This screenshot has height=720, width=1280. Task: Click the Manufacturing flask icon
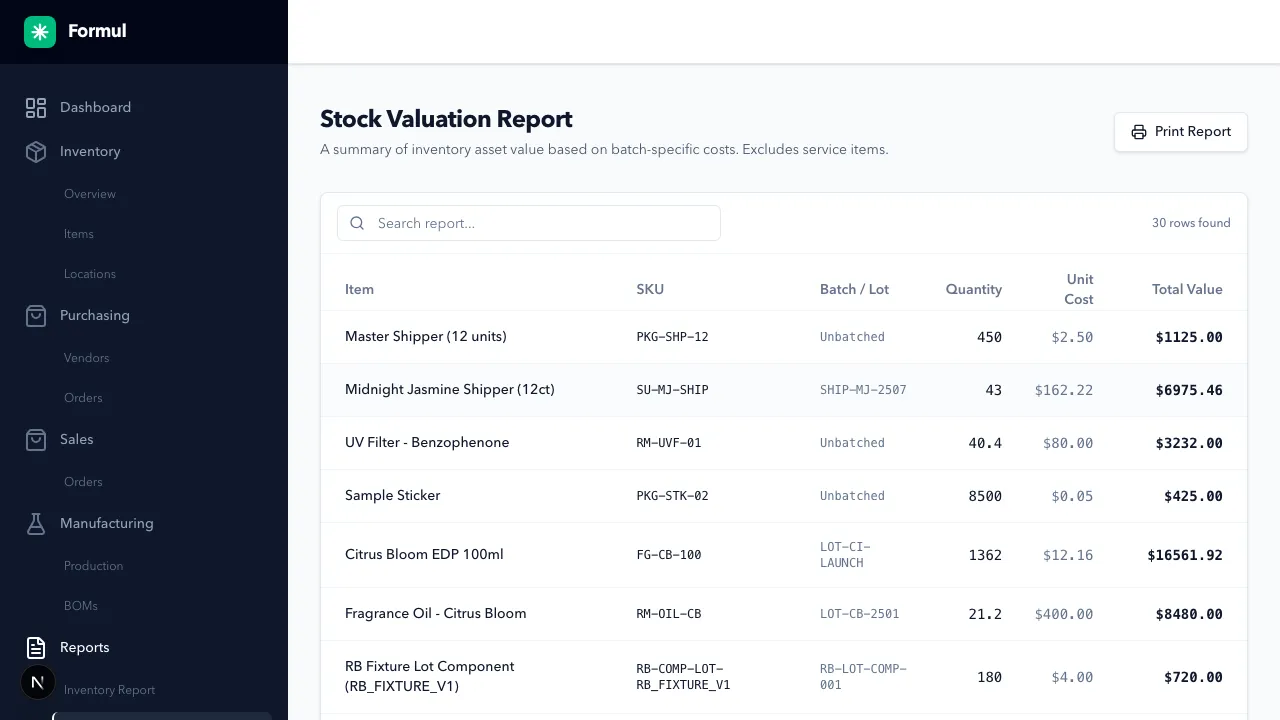coord(36,523)
